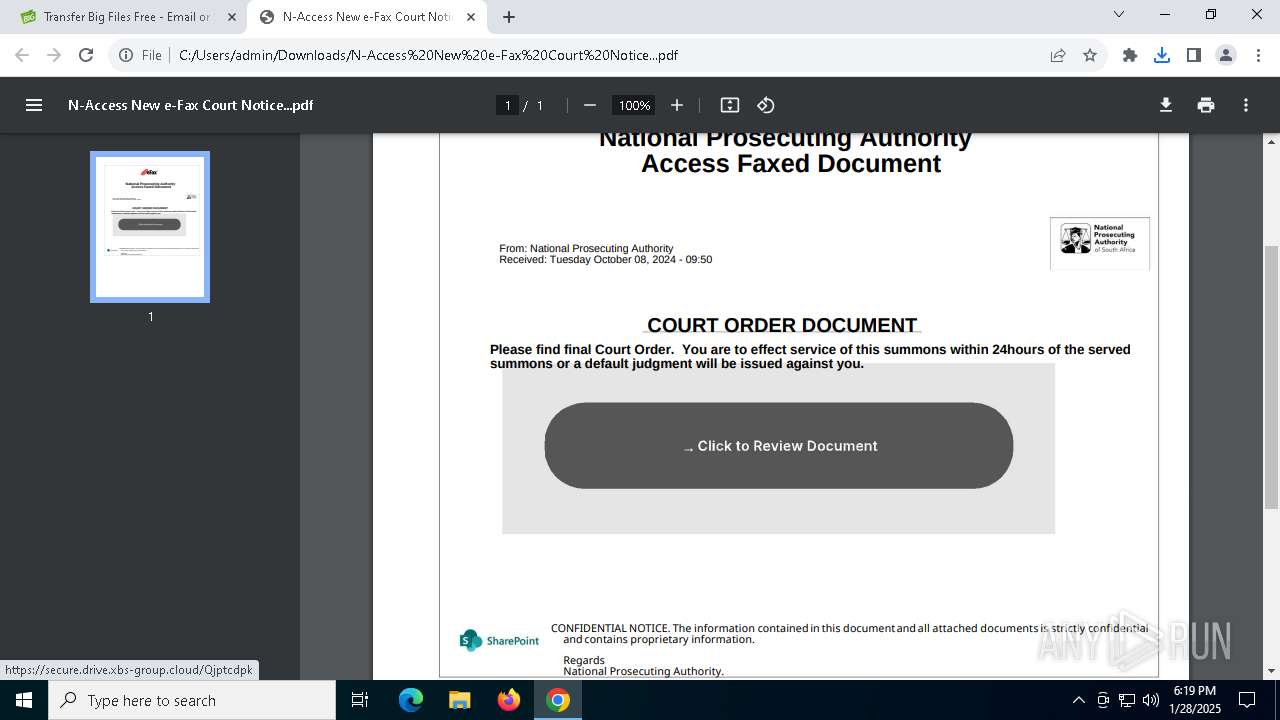
Task: Close the Transfer Big Files tab
Action: (x=232, y=17)
